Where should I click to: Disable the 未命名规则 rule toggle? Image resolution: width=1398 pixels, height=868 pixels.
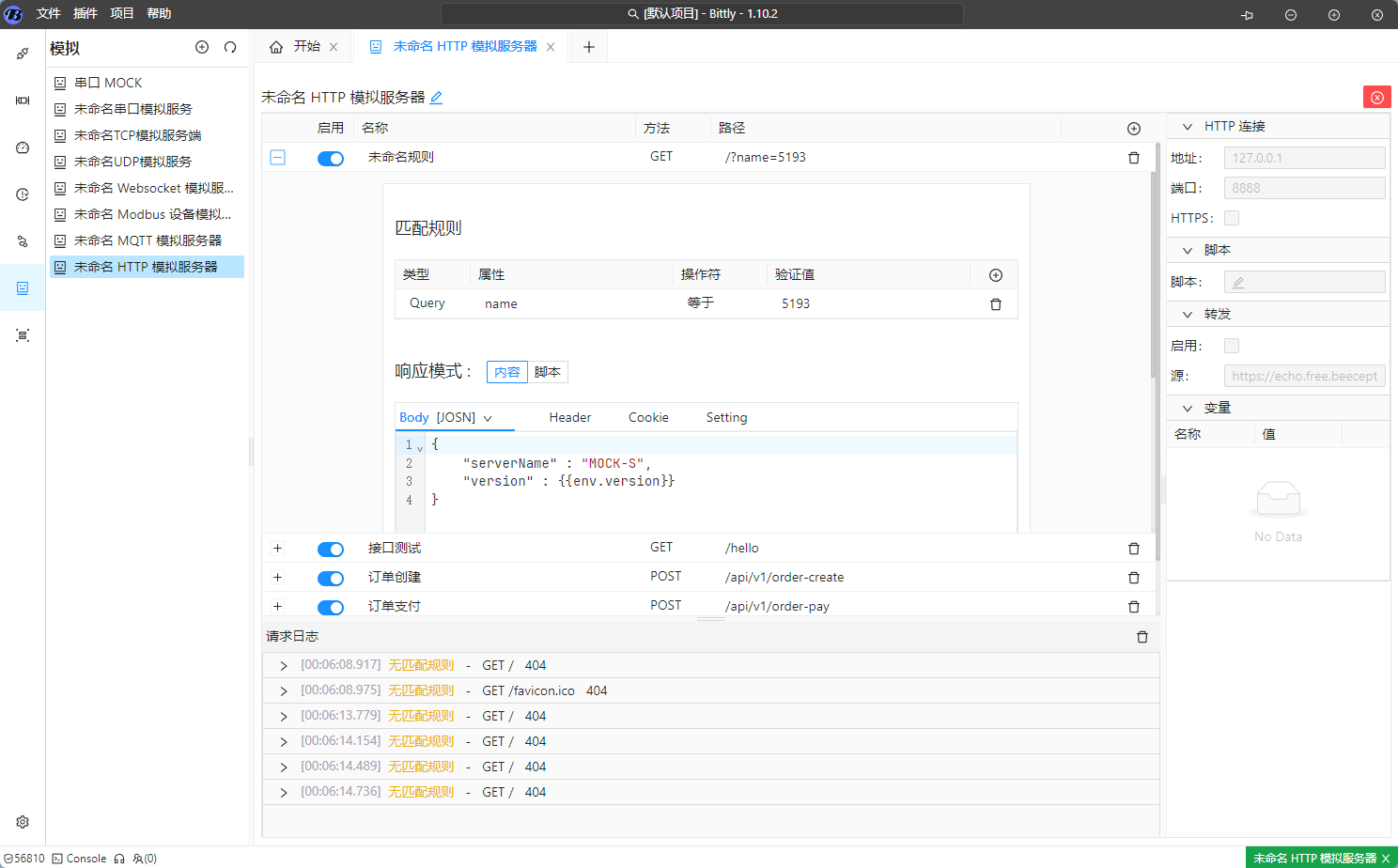click(x=330, y=159)
